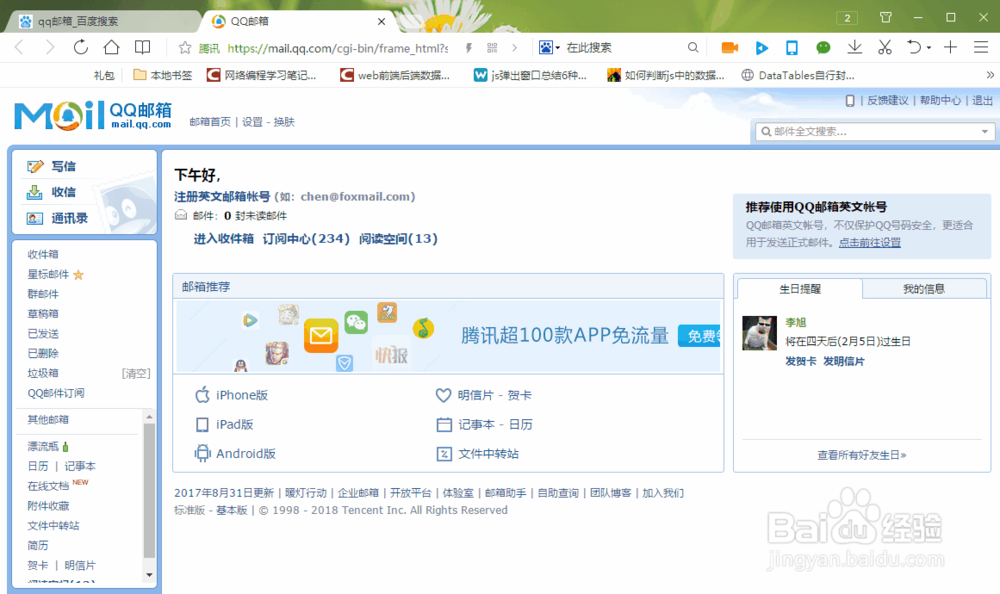This screenshot has height=594, width=1000.
Task: Click the browser back arrow
Action: [19, 47]
